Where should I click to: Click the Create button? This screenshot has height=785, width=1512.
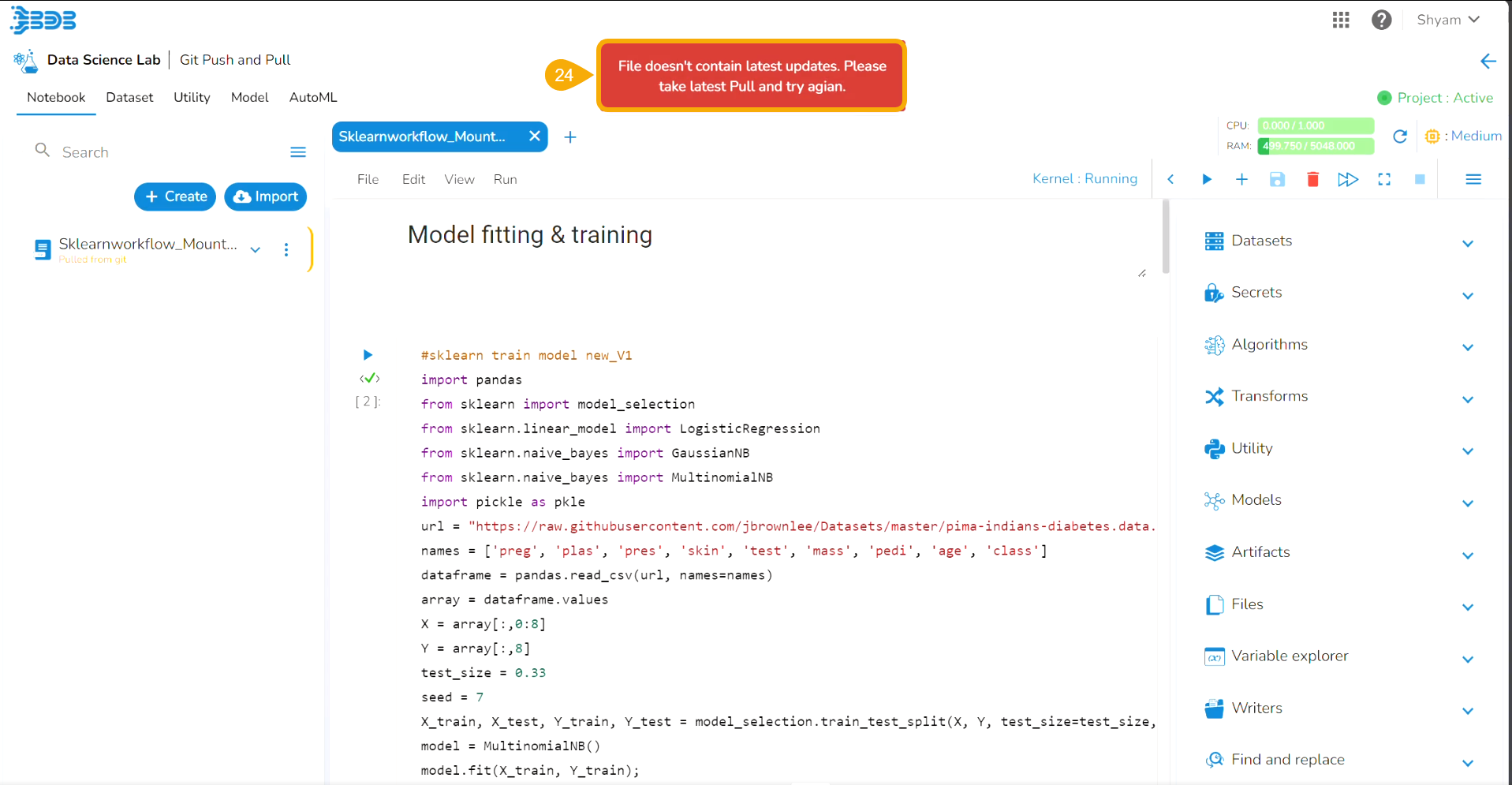(x=175, y=196)
